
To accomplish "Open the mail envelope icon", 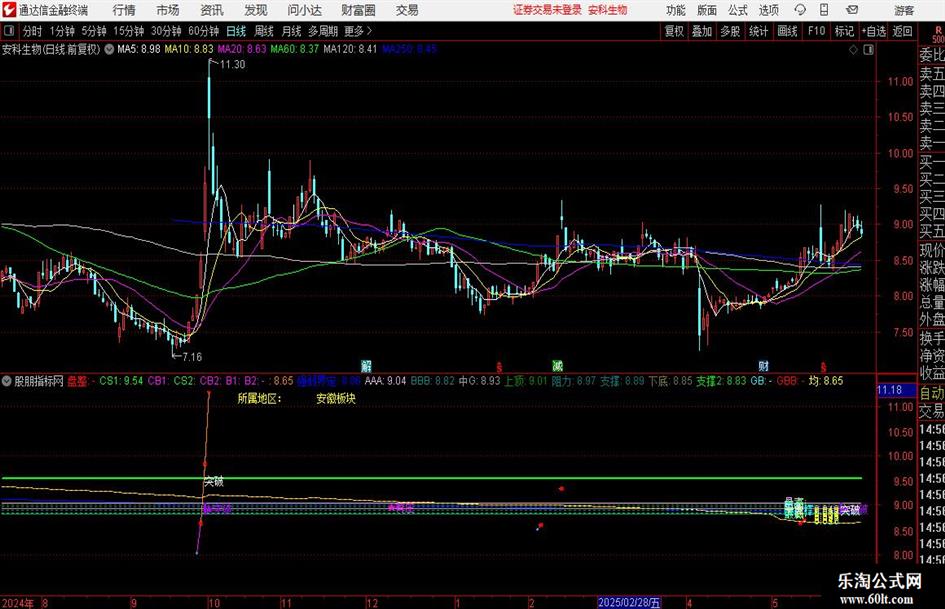I will [x=852, y=10].
